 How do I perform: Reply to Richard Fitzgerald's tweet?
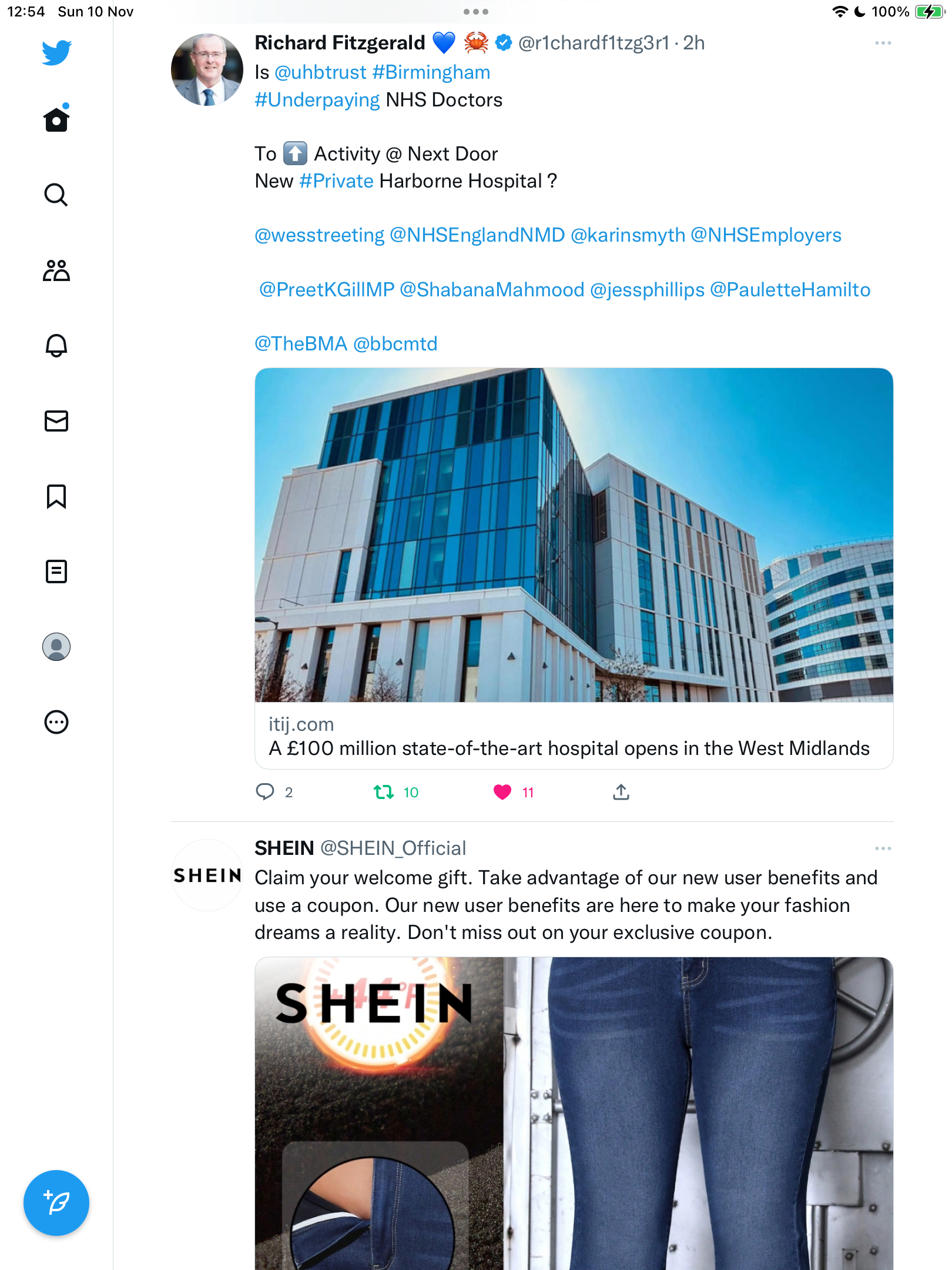pos(265,792)
